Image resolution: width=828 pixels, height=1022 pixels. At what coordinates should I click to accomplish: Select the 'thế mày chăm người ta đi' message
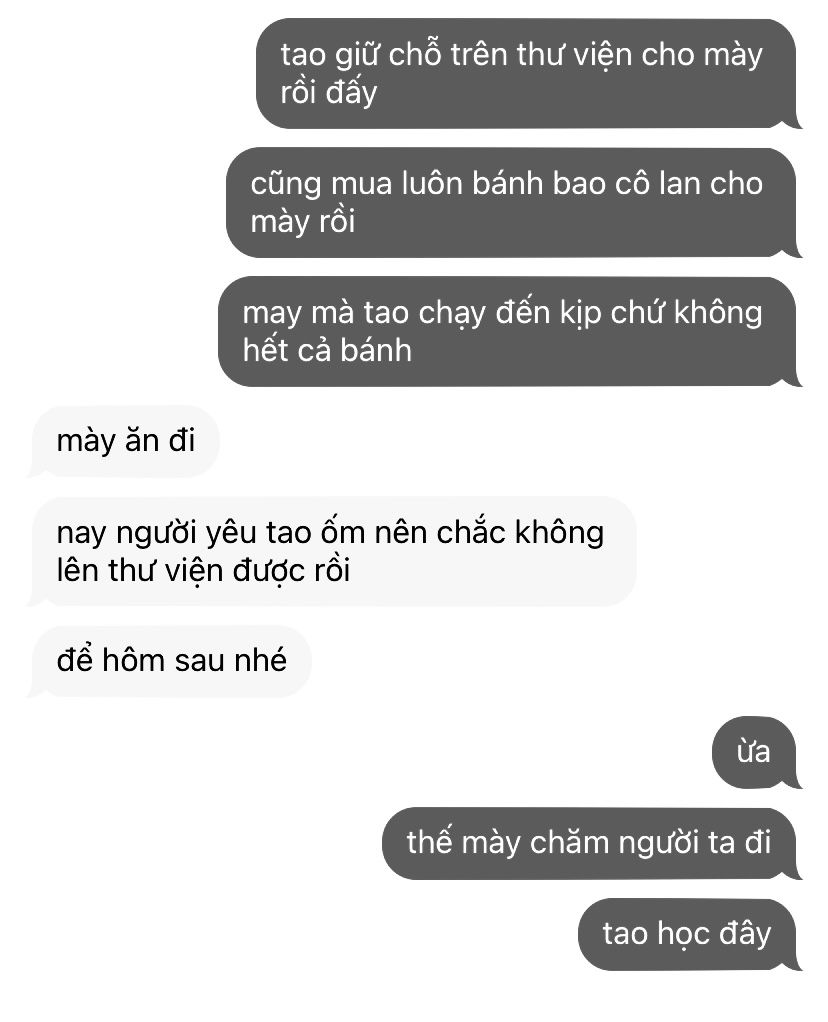(x=589, y=843)
